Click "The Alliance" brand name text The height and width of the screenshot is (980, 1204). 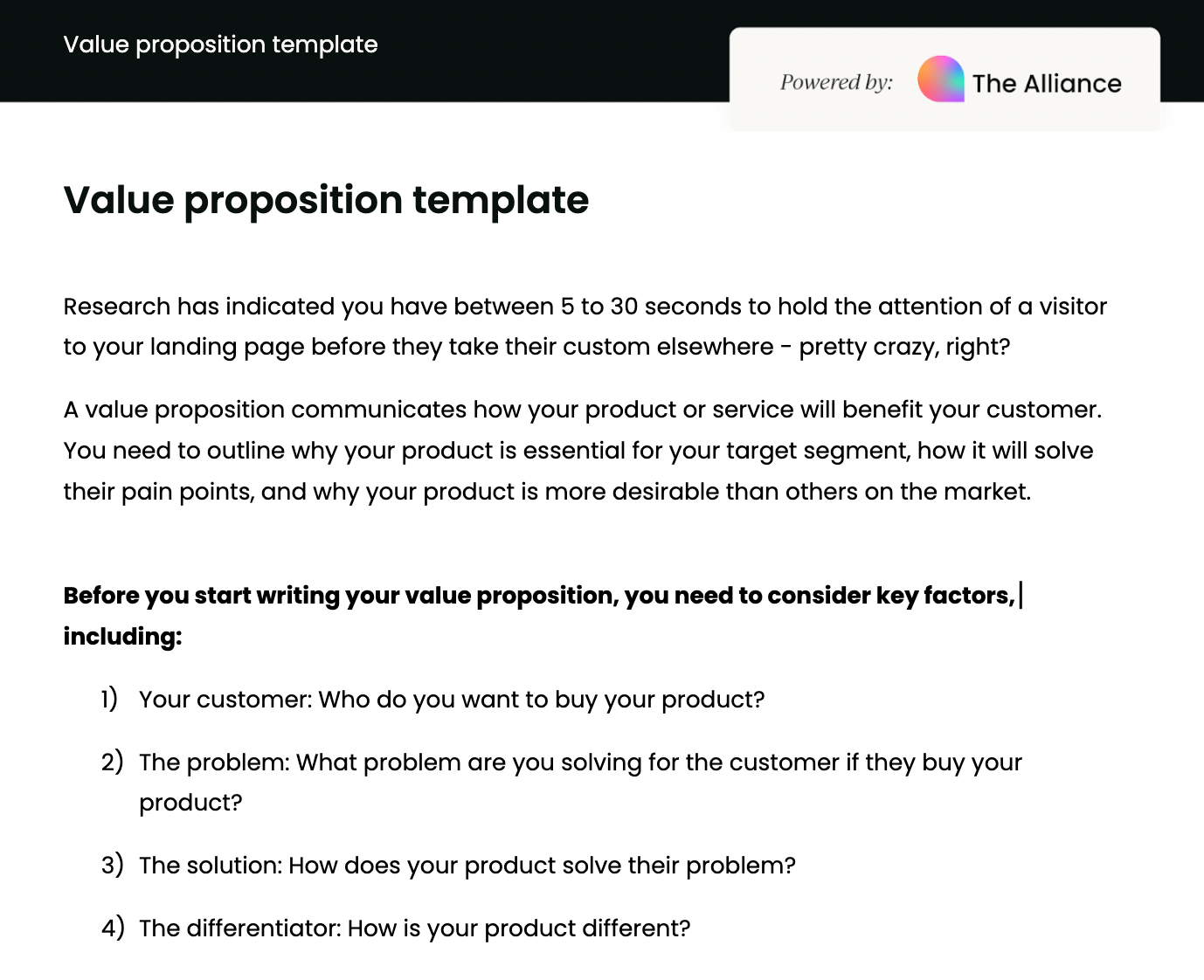tap(1047, 84)
